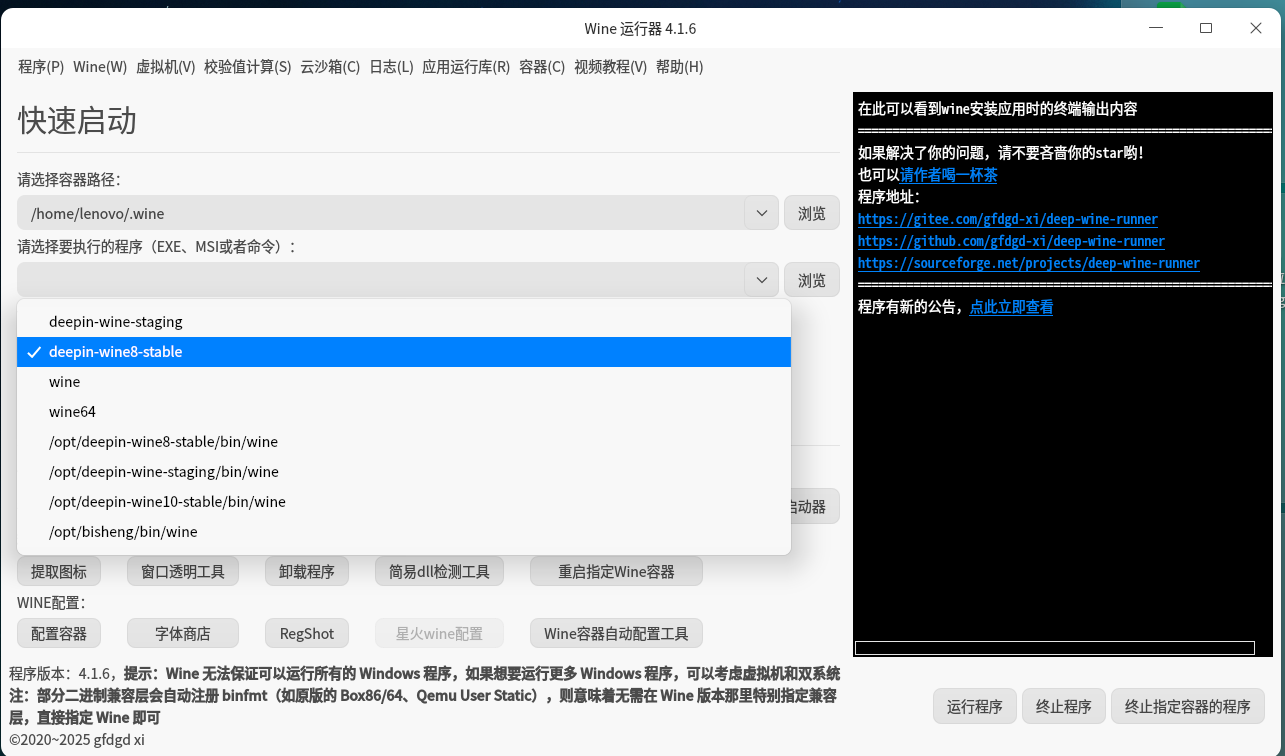
Task: Choose the wine option in dropdown
Action: pyautogui.click(x=404, y=382)
